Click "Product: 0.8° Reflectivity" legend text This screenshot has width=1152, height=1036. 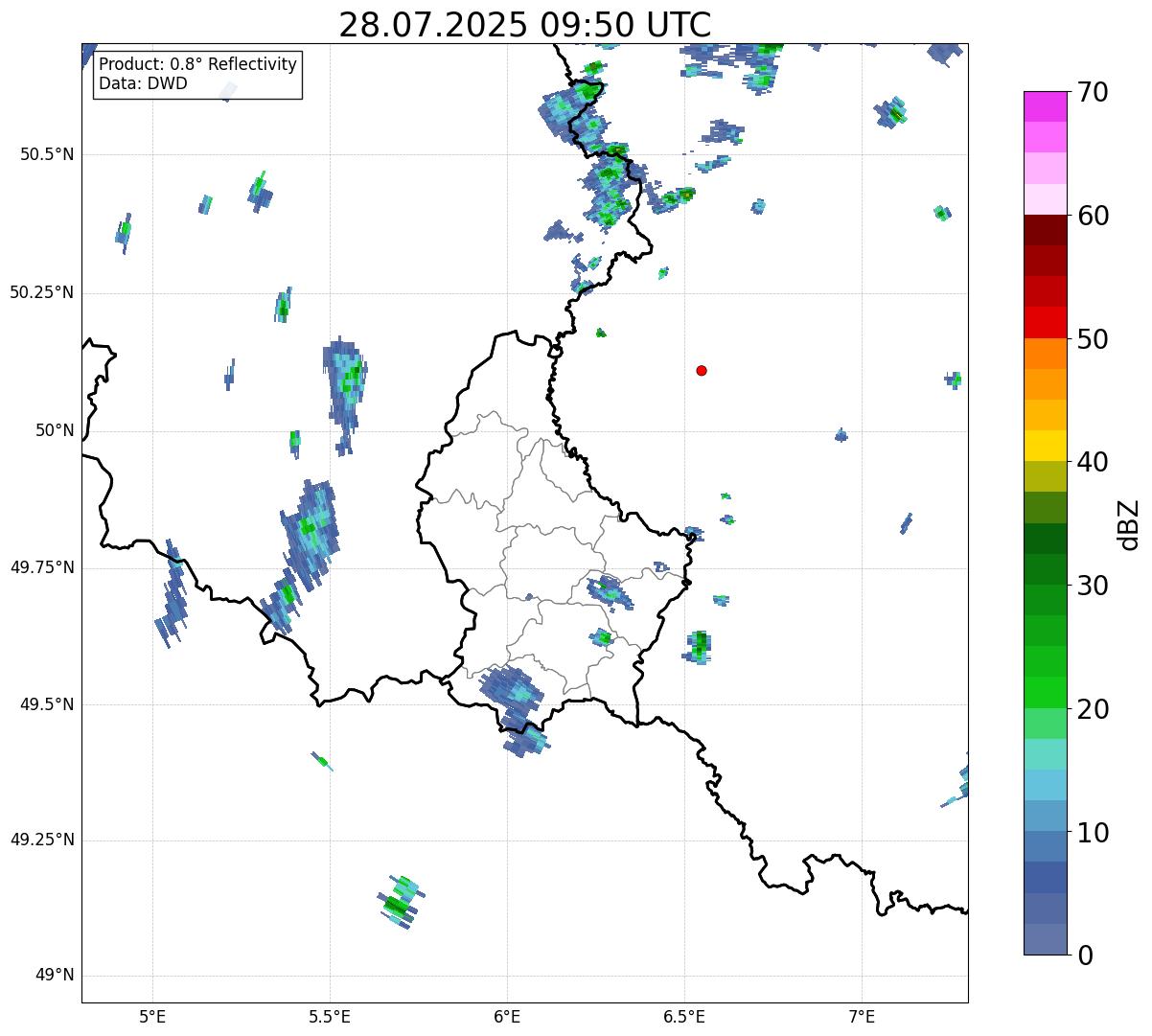198,64
